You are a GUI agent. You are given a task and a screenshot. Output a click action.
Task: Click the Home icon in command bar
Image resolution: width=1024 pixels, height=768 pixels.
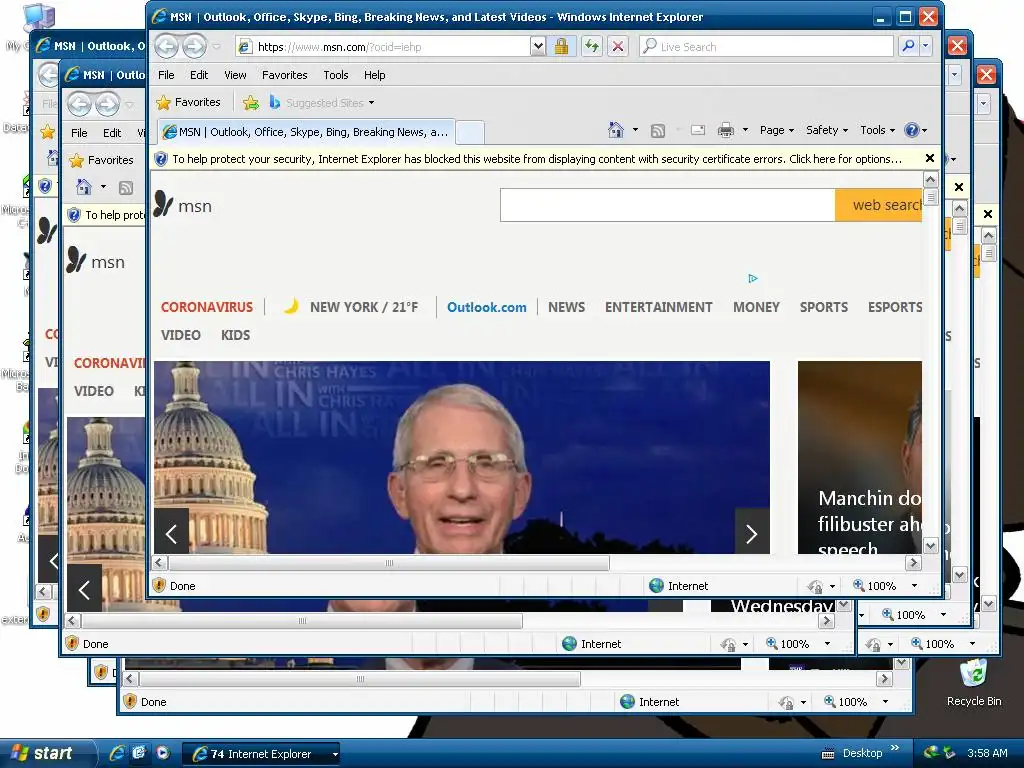click(x=616, y=130)
